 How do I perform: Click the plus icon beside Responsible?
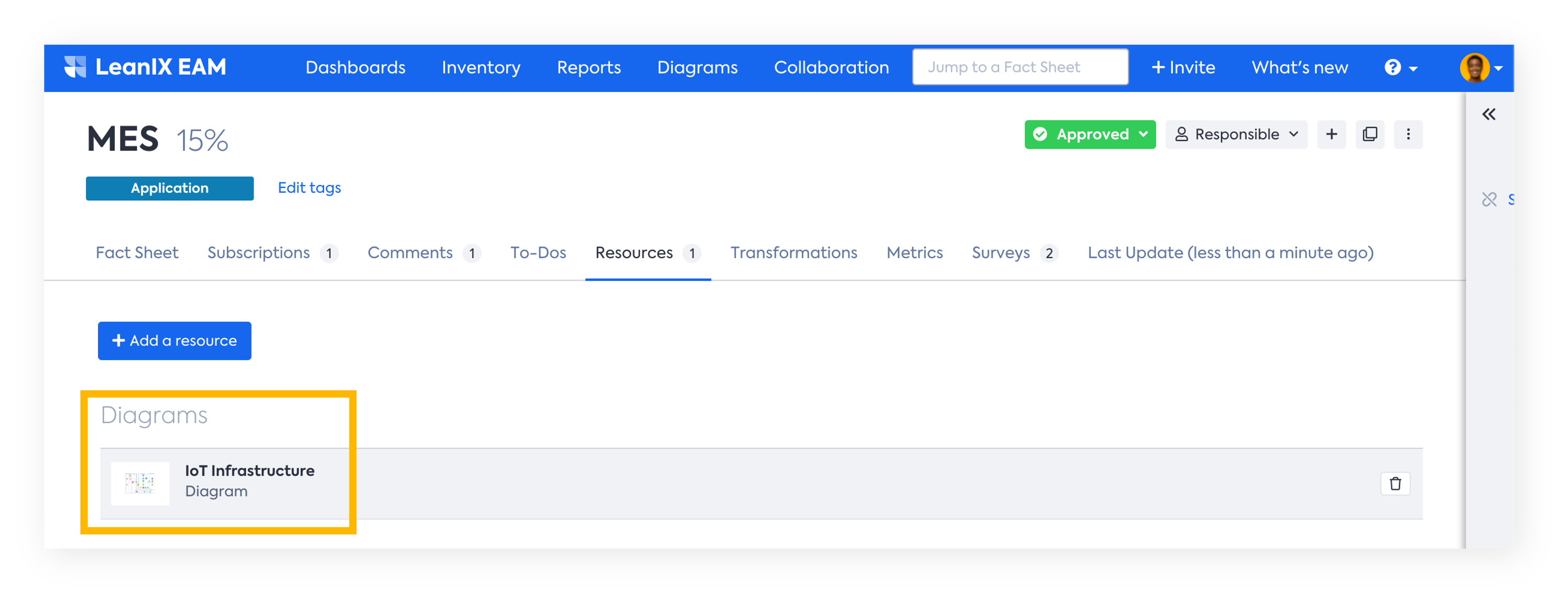(1331, 134)
